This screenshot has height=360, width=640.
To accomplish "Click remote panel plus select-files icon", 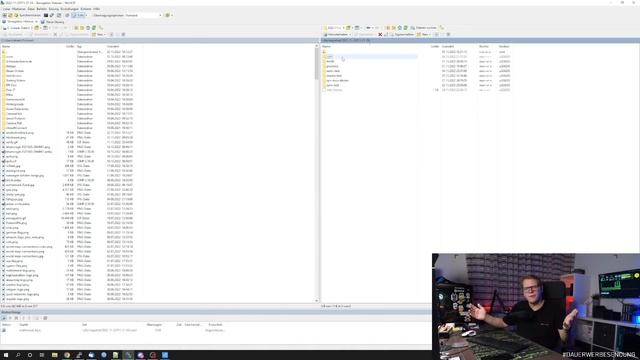I will coord(436,35).
